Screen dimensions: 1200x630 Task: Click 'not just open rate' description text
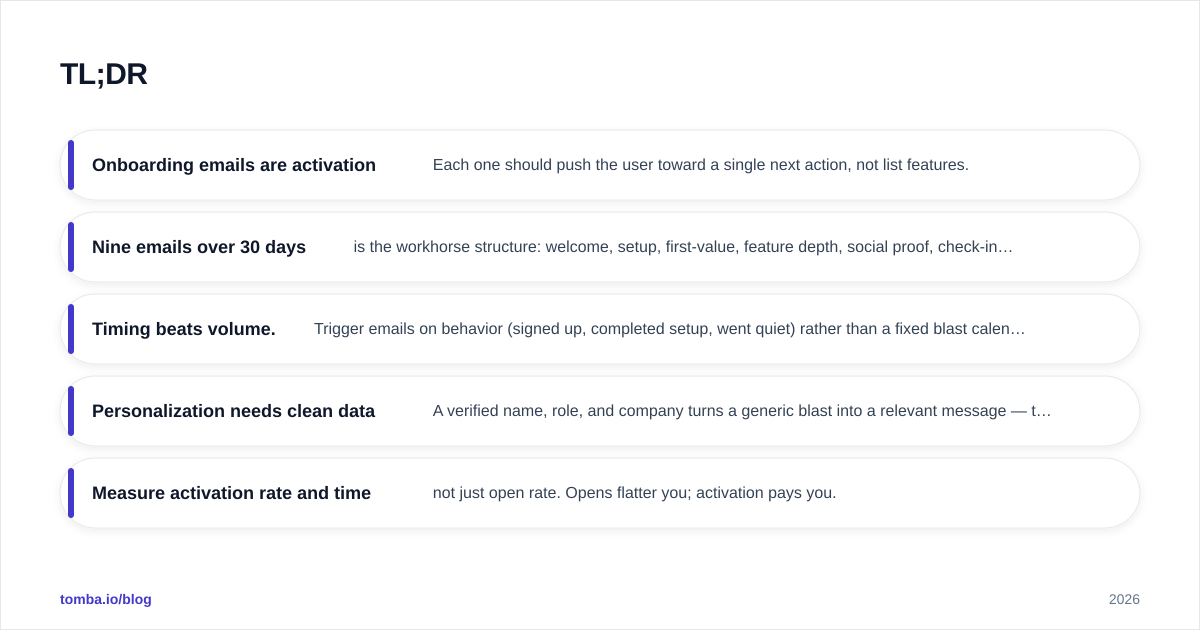(x=634, y=493)
